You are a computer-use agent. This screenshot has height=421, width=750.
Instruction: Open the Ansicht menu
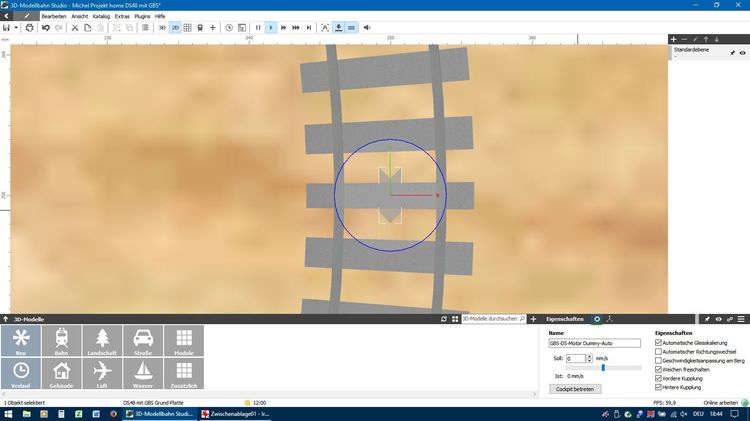click(79, 16)
